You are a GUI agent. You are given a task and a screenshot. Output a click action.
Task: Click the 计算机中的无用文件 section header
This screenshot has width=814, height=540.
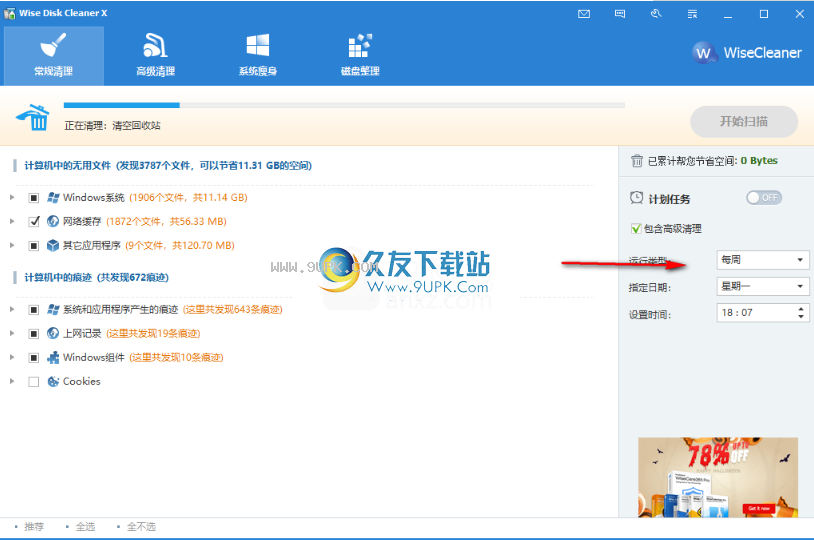click(168, 166)
